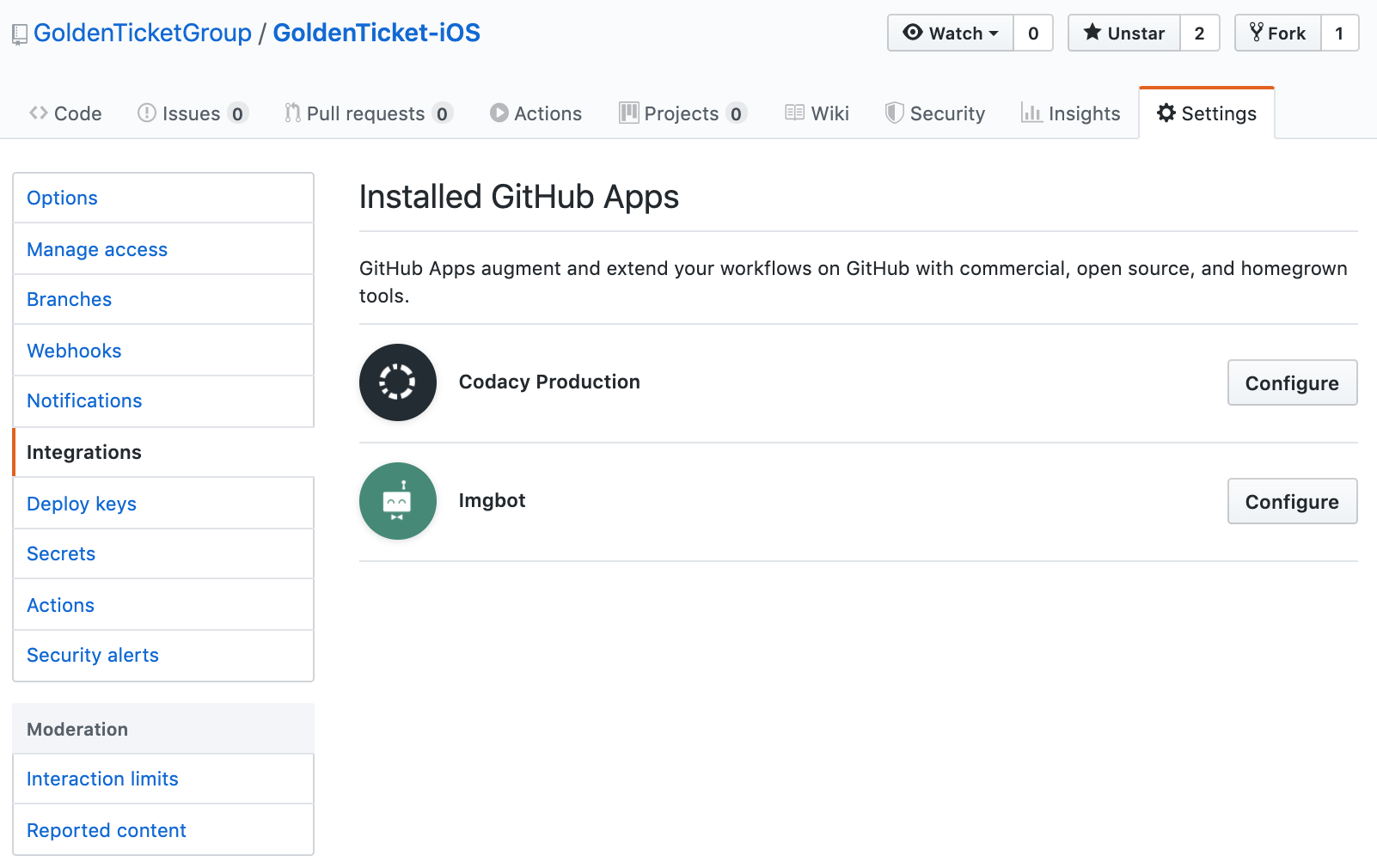The height and width of the screenshot is (868, 1377).
Task: Open Manage access settings
Action: pos(163,249)
